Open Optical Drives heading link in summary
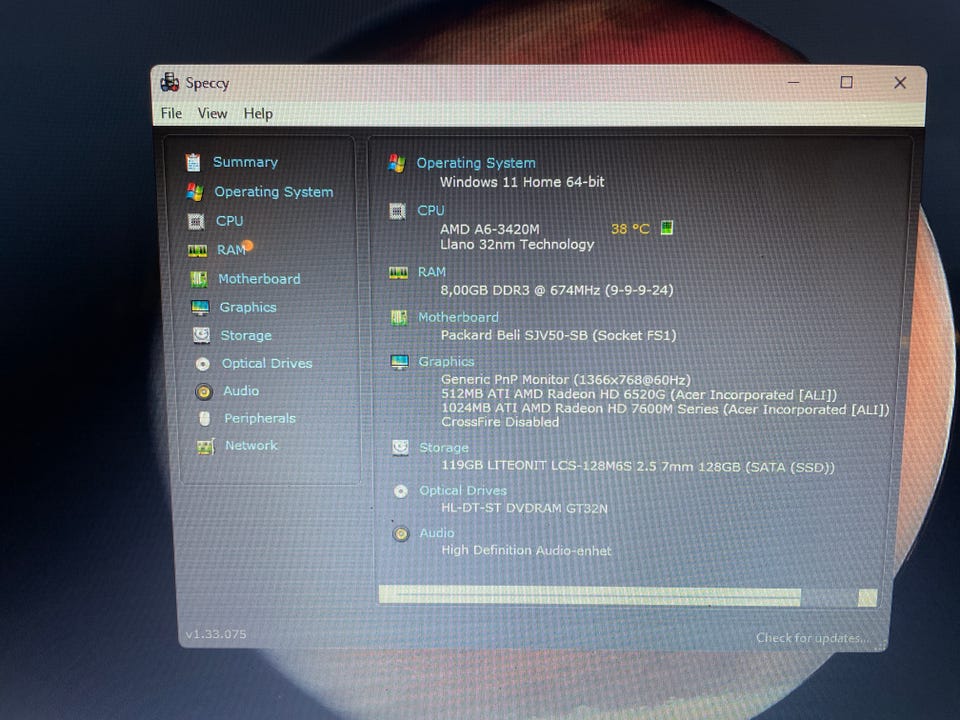 [463, 491]
